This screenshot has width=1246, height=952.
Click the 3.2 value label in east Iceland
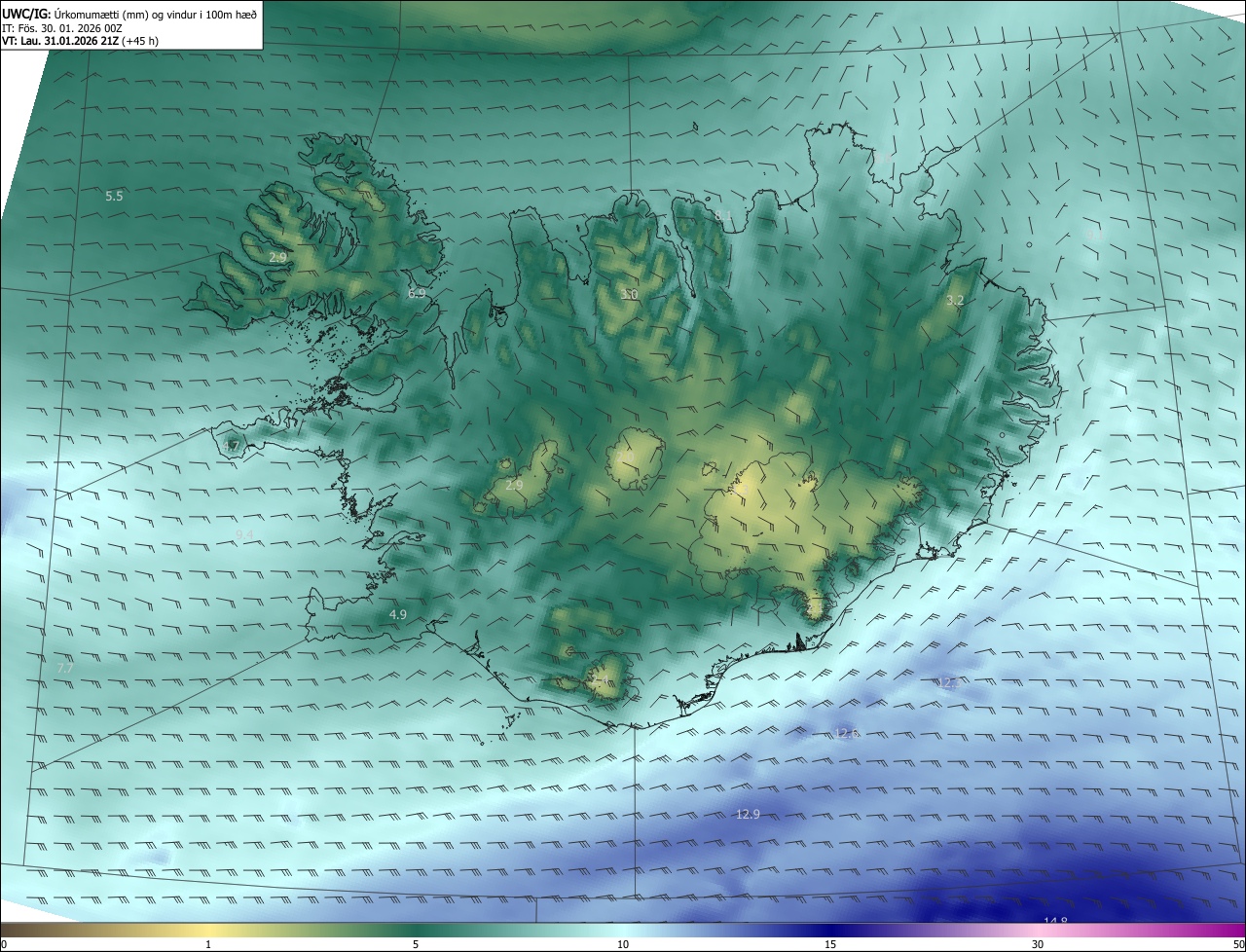click(x=955, y=301)
